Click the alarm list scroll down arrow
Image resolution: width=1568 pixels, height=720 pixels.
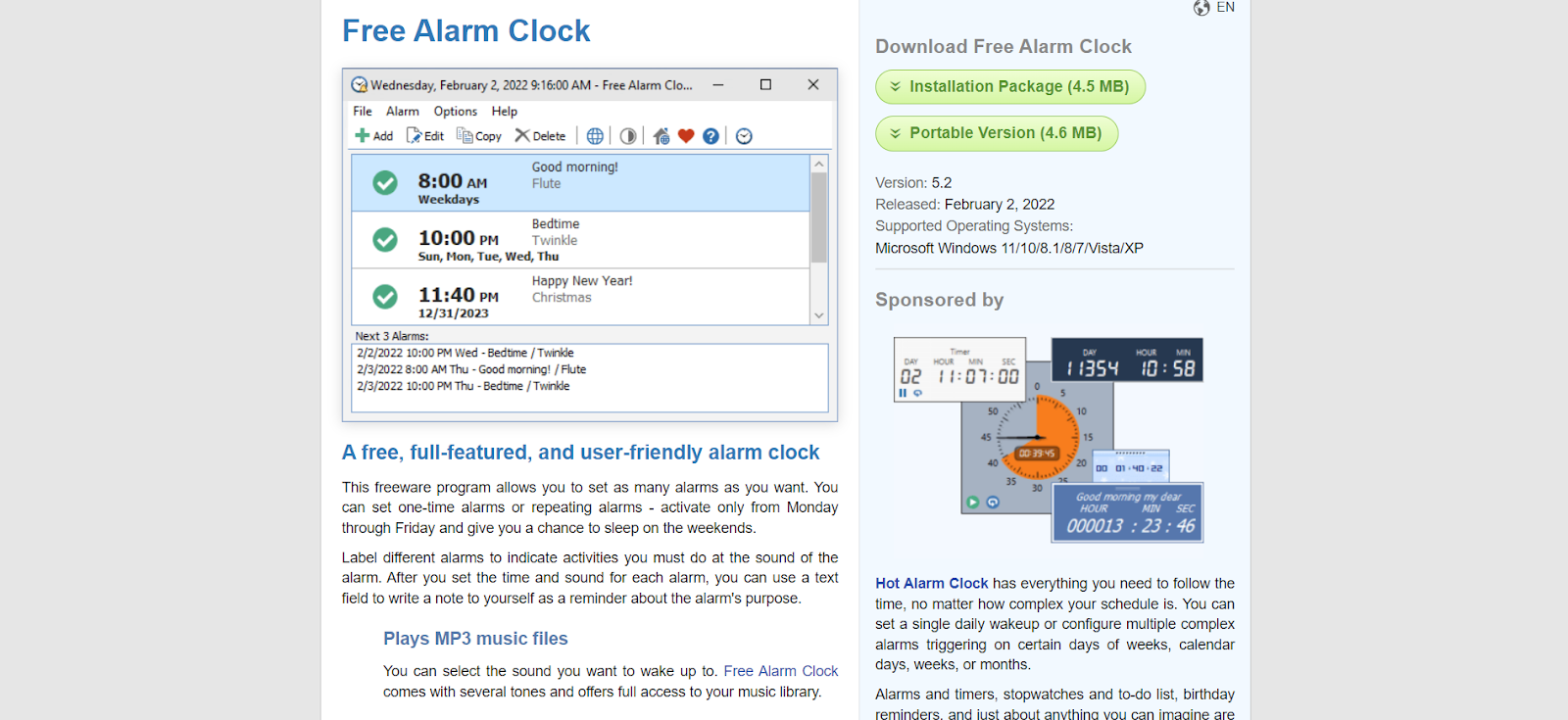click(x=819, y=315)
